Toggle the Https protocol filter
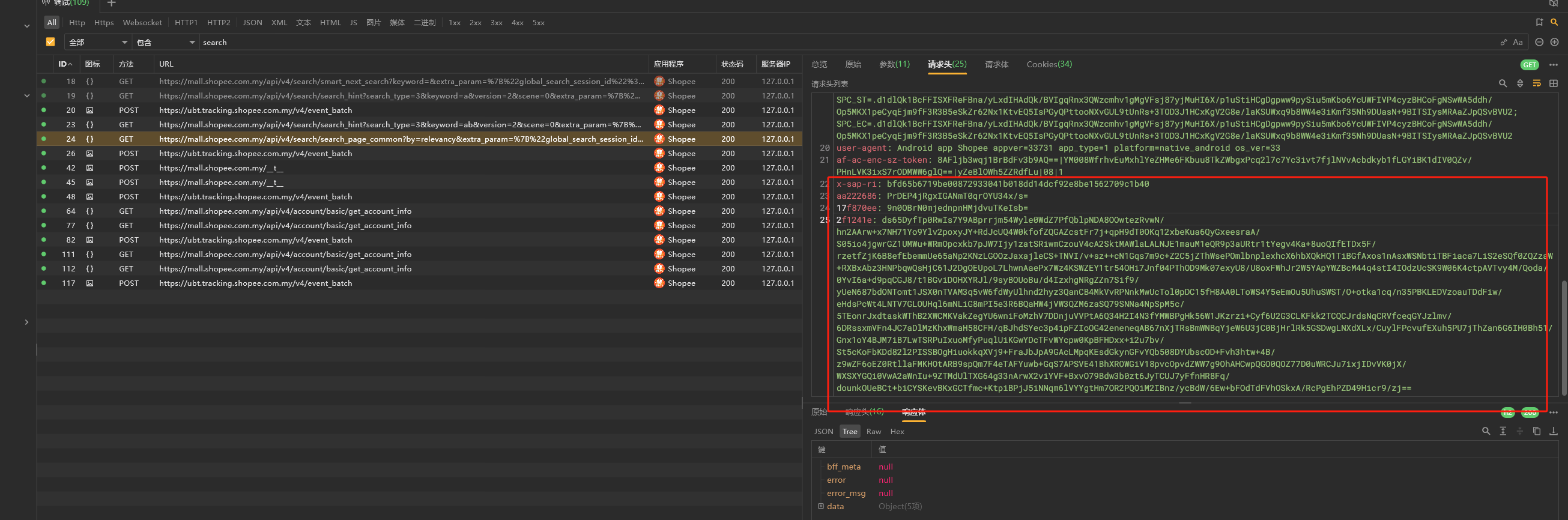1568x520 pixels. coord(103,23)
